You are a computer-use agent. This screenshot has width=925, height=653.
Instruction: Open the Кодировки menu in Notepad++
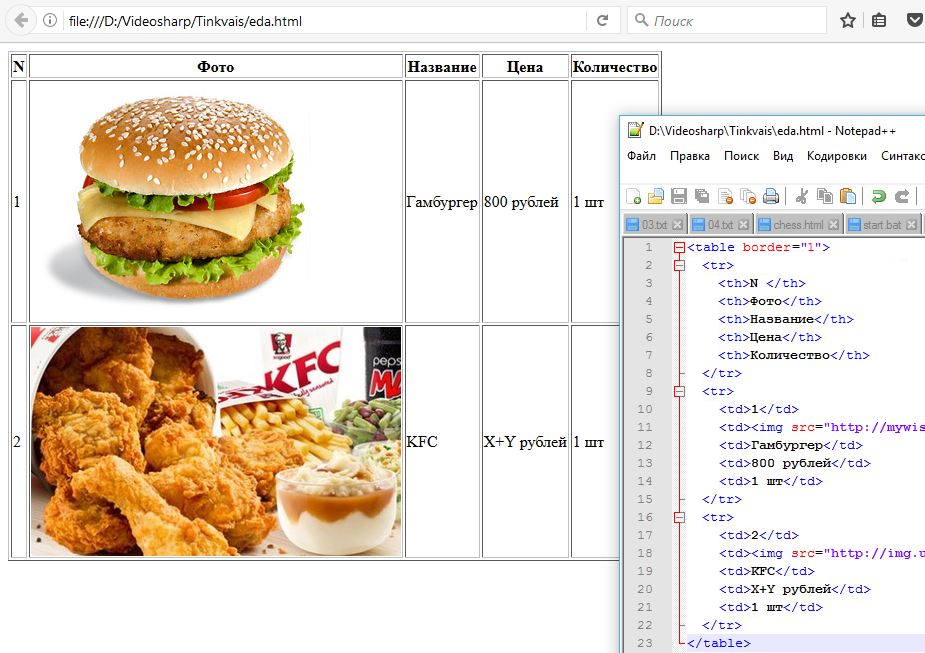coord(837,156)
